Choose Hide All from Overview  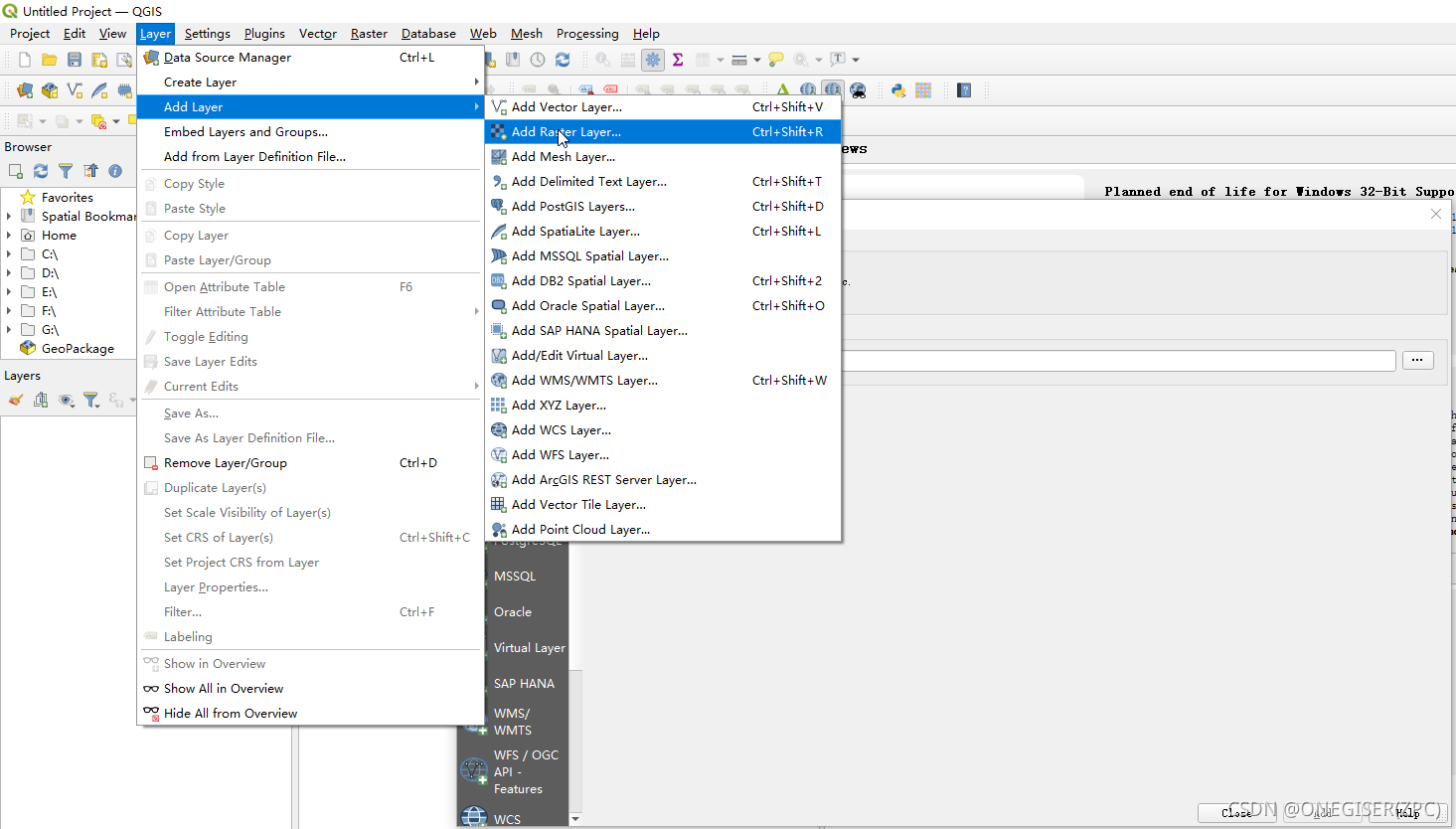(x=310, y=713)
